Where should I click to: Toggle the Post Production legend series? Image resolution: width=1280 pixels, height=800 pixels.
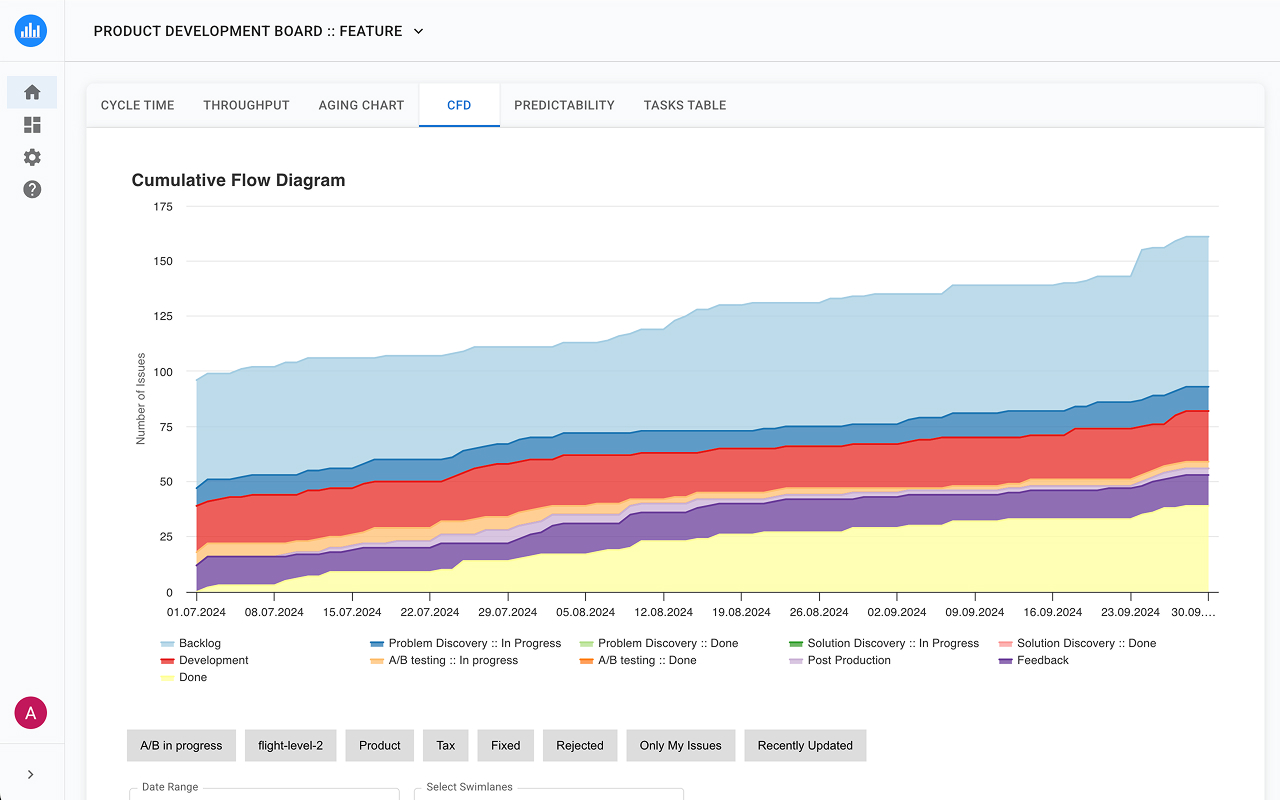pos(840,660)
